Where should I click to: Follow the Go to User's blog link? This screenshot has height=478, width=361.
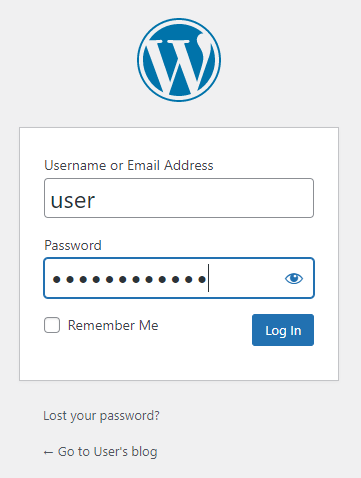pyautogui.click(x=100, y=452)
